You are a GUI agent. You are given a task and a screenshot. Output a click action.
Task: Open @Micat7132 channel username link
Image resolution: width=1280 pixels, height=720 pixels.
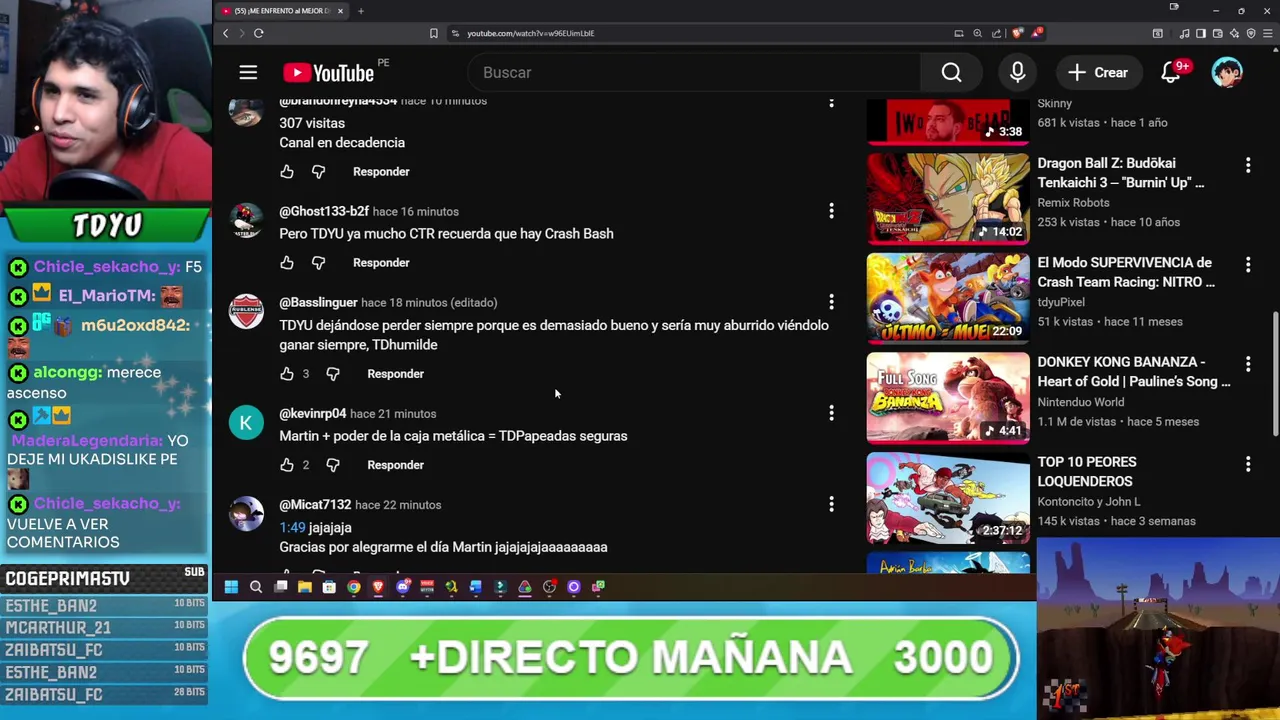point(315,505)
